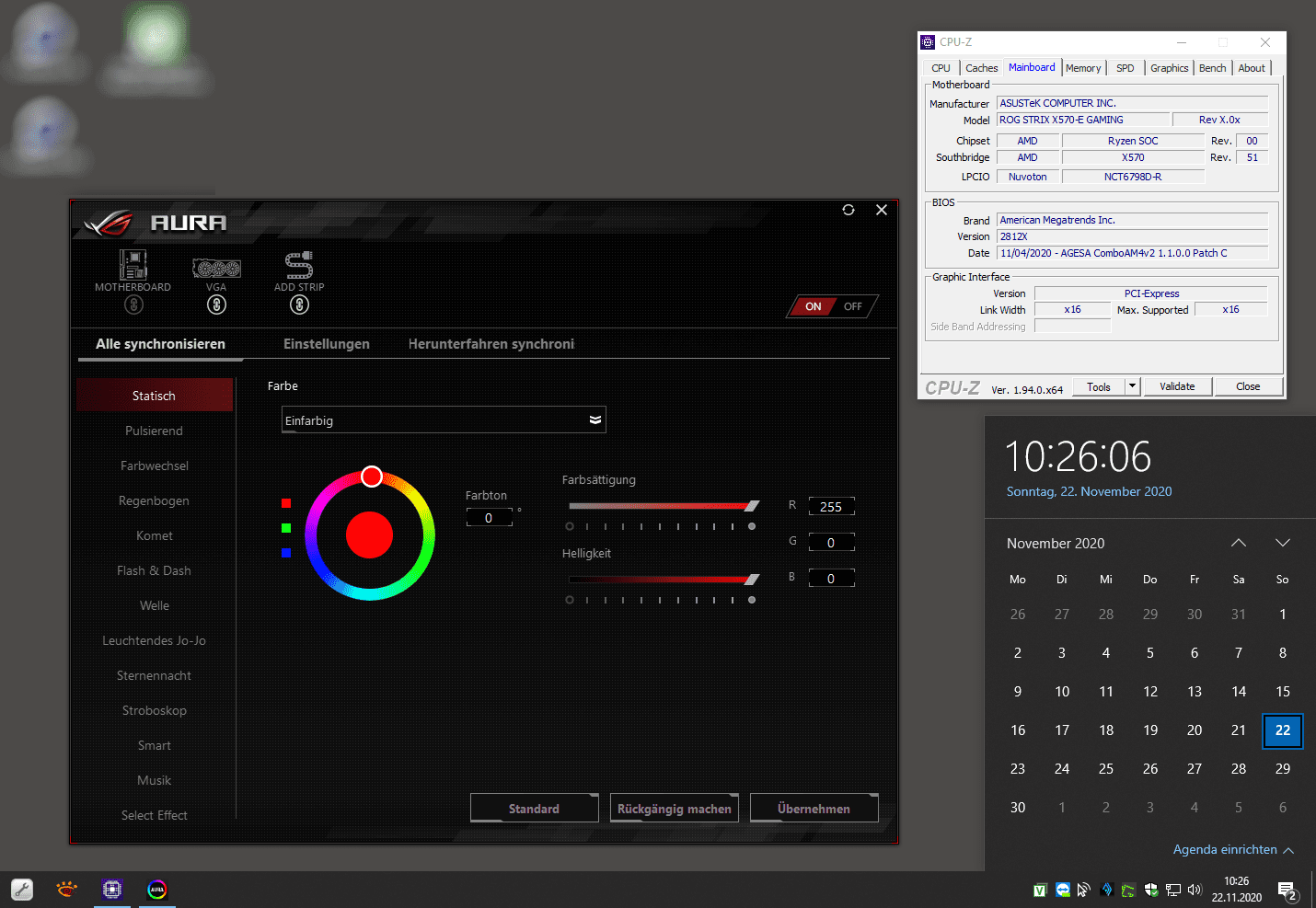The image size is (1316, 908).
Task: Open the Bench tab in CPU-Z
Action: click(x=1213, y=68)
